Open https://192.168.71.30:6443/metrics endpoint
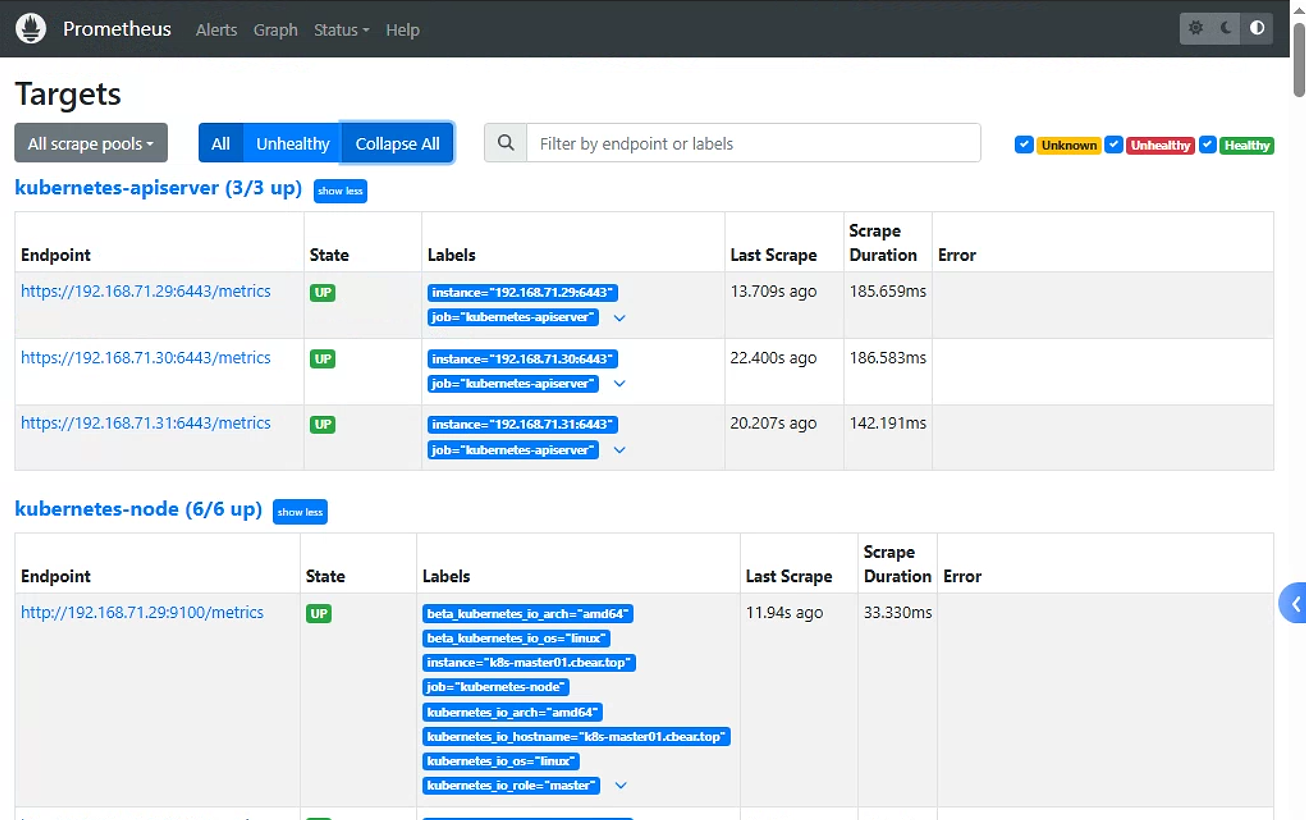The image size is (1306, 820). [x=146, y=357]
